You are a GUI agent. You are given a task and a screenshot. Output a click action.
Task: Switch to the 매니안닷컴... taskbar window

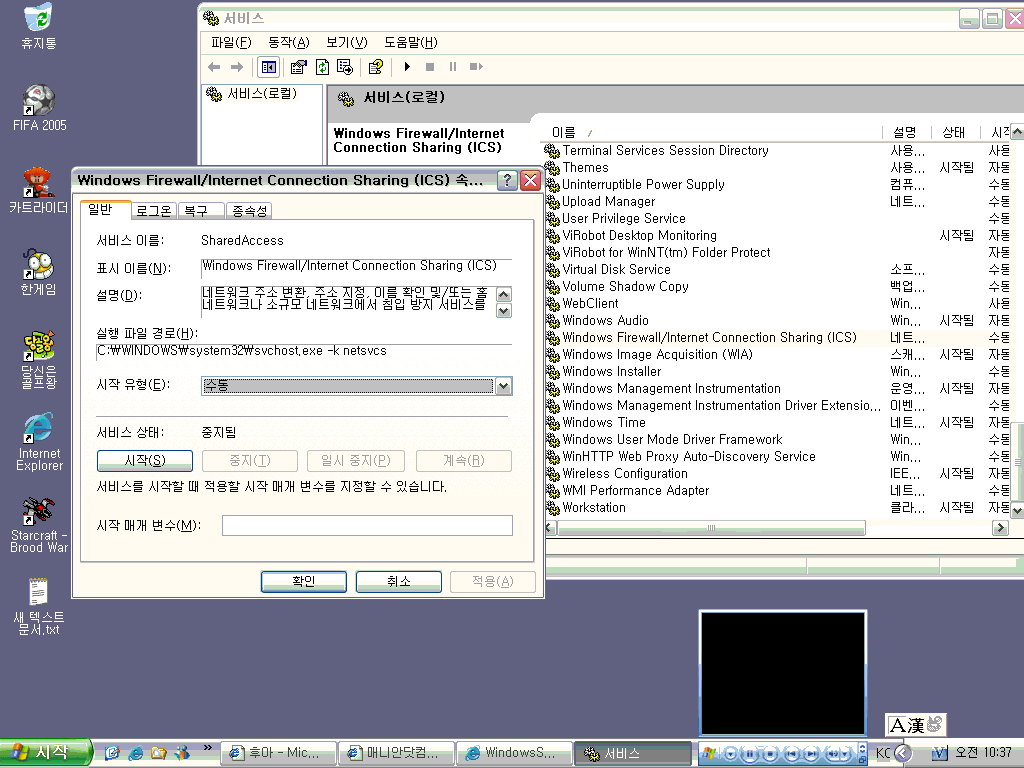tap(396, 753)
